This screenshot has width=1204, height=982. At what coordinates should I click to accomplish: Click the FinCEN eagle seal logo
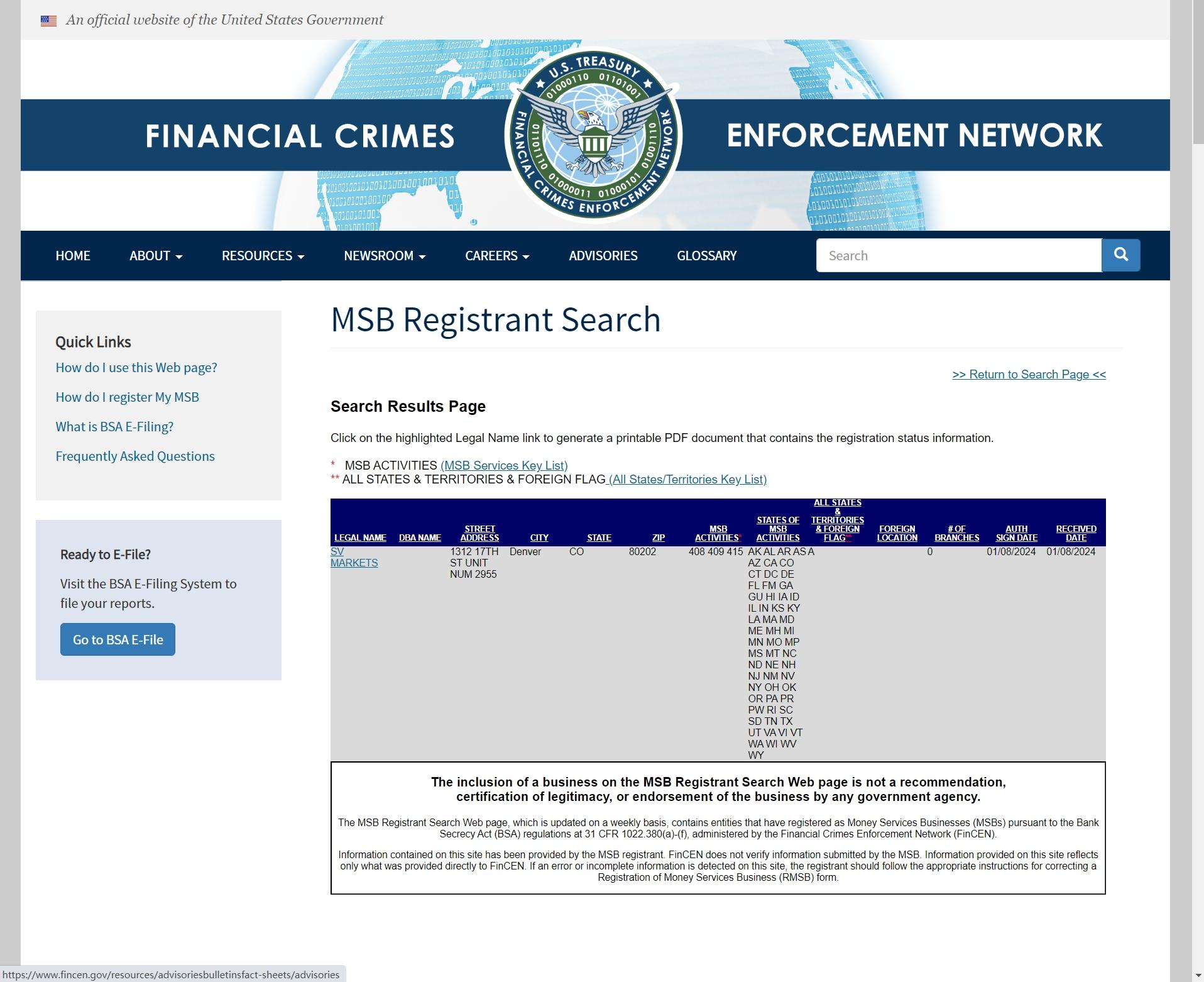click(x=593, y=135)
